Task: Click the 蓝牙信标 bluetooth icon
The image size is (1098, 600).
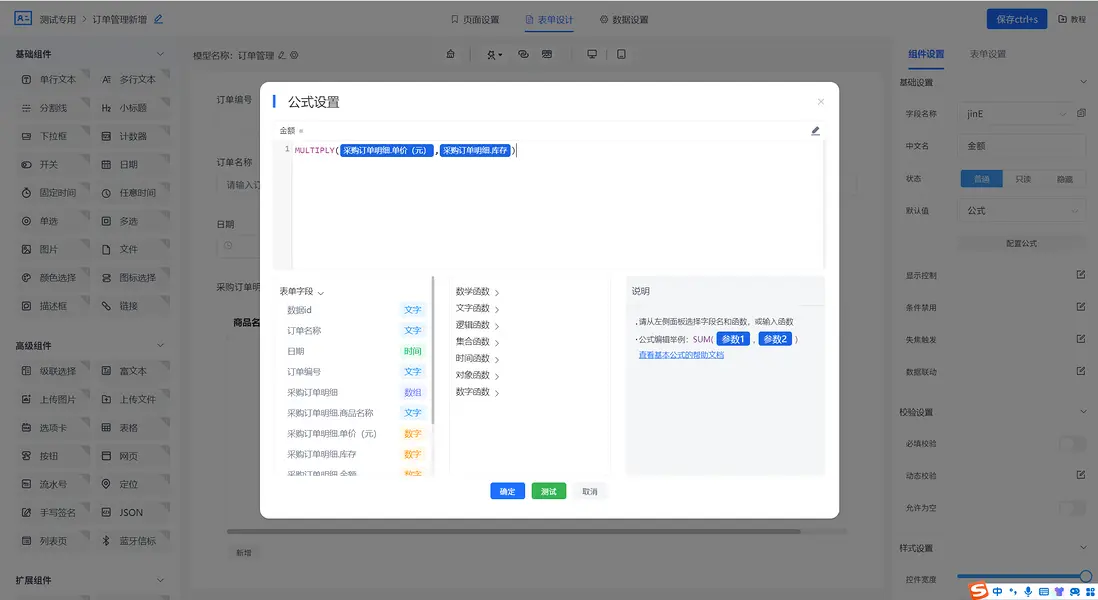Action: (x=106, y=540)
